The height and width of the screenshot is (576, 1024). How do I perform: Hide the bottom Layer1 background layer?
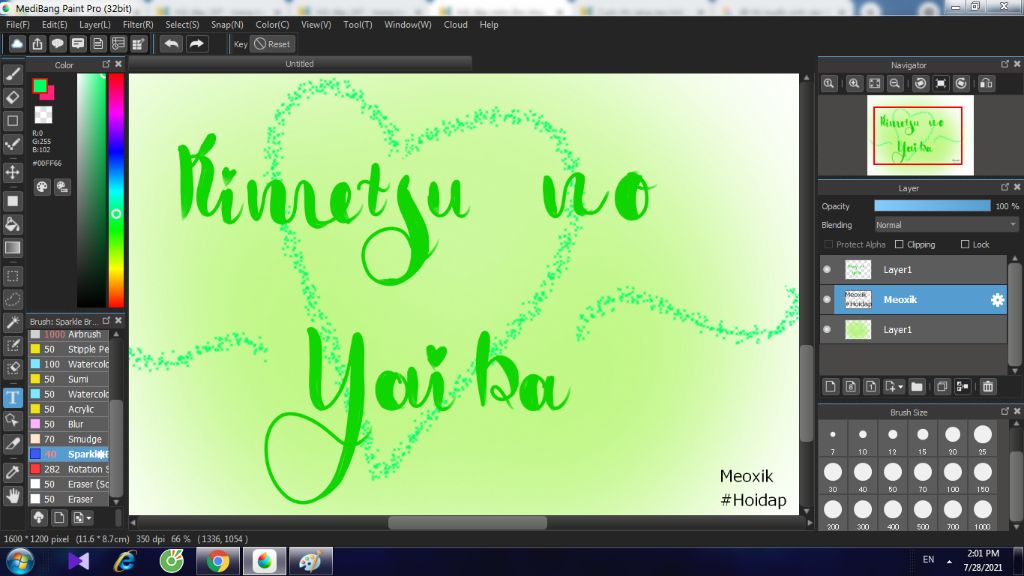(x=827, y=330)
